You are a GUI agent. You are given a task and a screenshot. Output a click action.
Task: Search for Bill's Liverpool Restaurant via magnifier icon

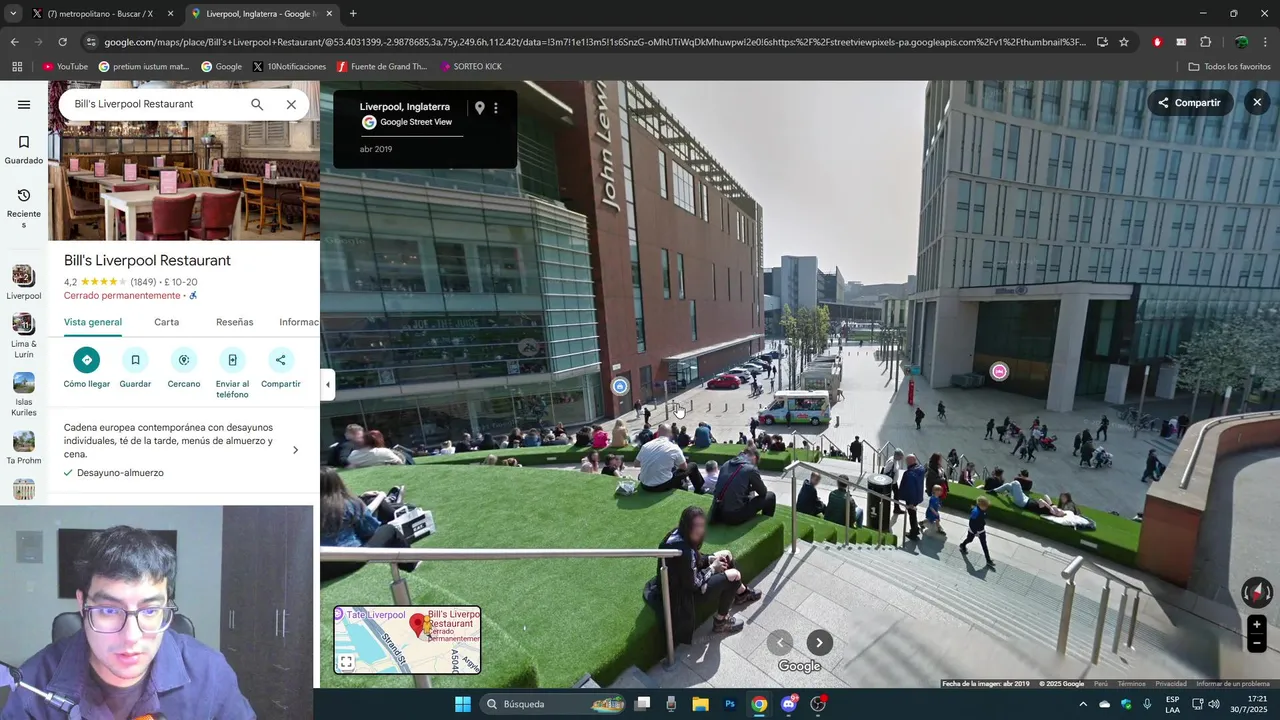pyautogui.click(x=257, y=104)
